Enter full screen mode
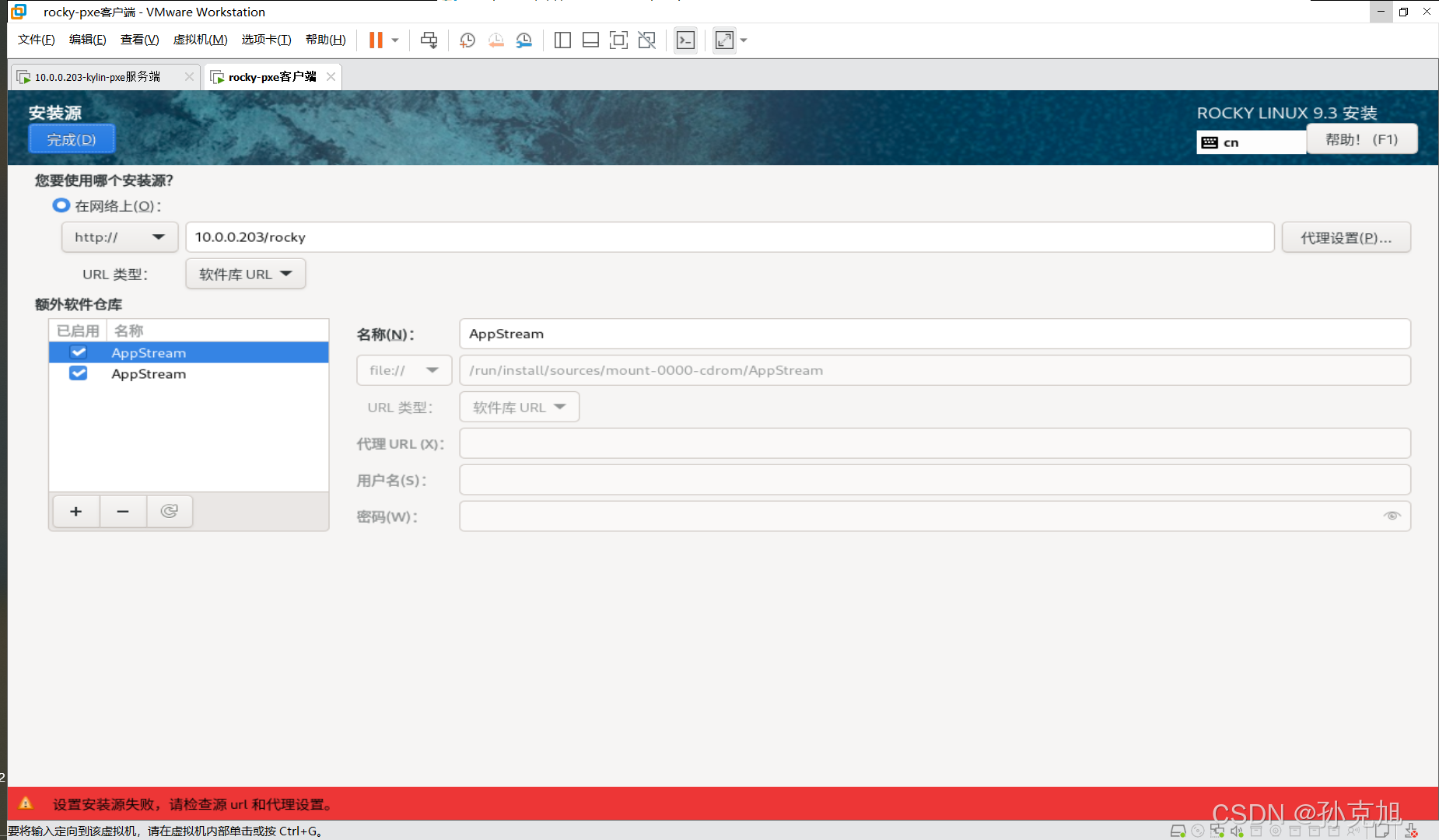 click(618, 40)
